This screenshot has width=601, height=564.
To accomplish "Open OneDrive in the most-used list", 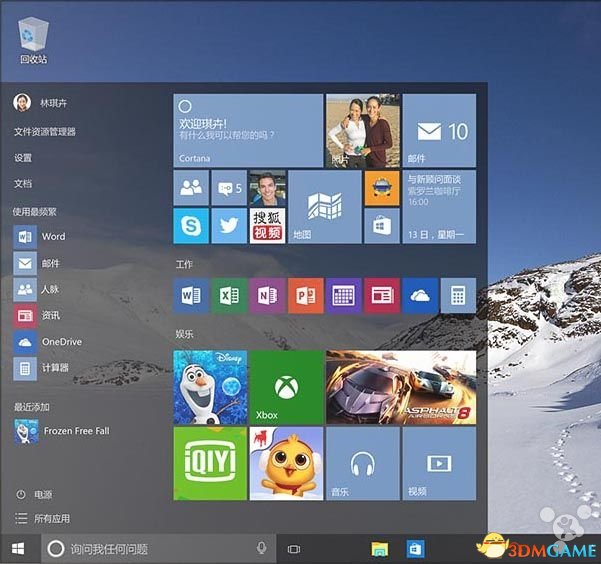I will (x=48, y=342).
